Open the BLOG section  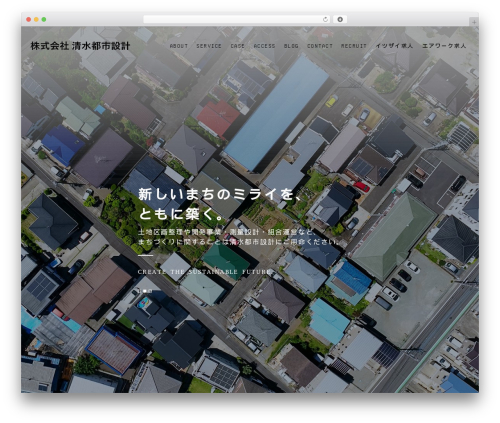291,46
